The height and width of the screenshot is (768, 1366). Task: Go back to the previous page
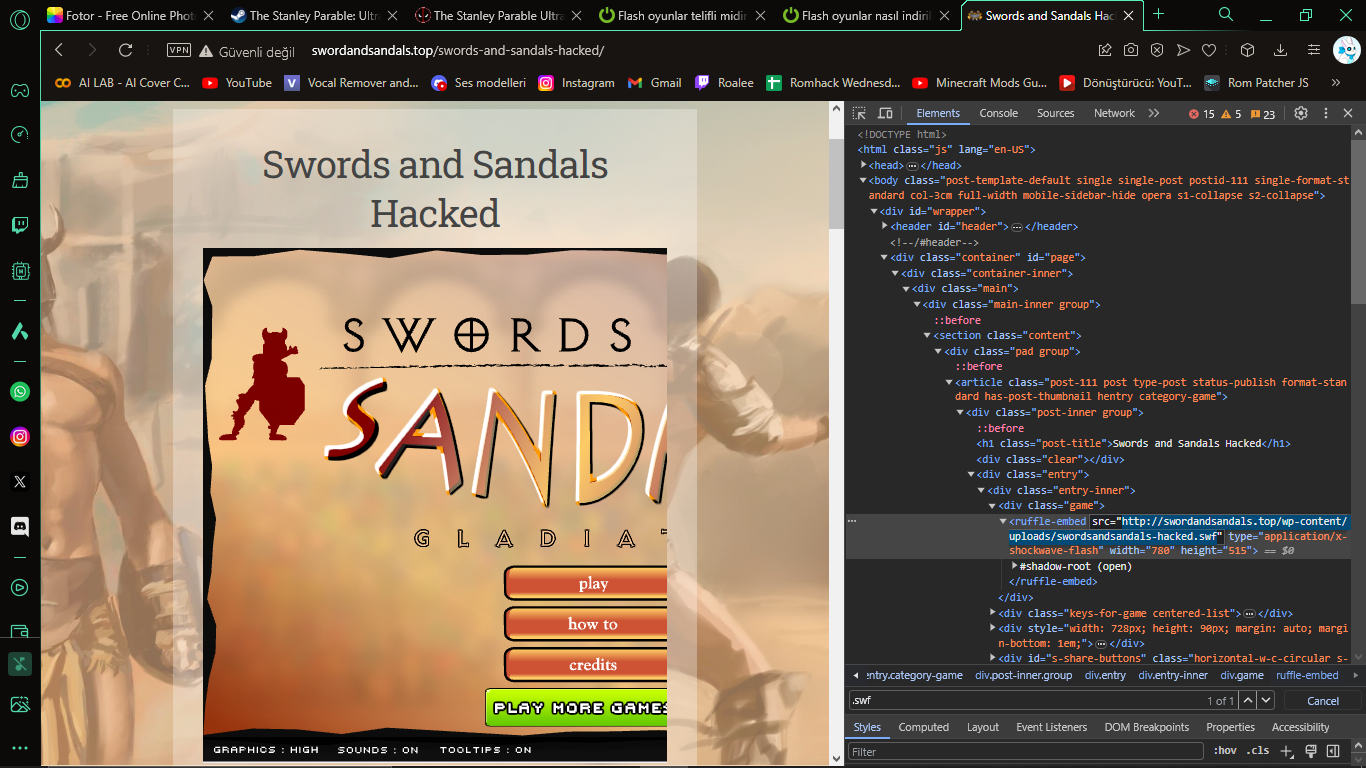59,50
